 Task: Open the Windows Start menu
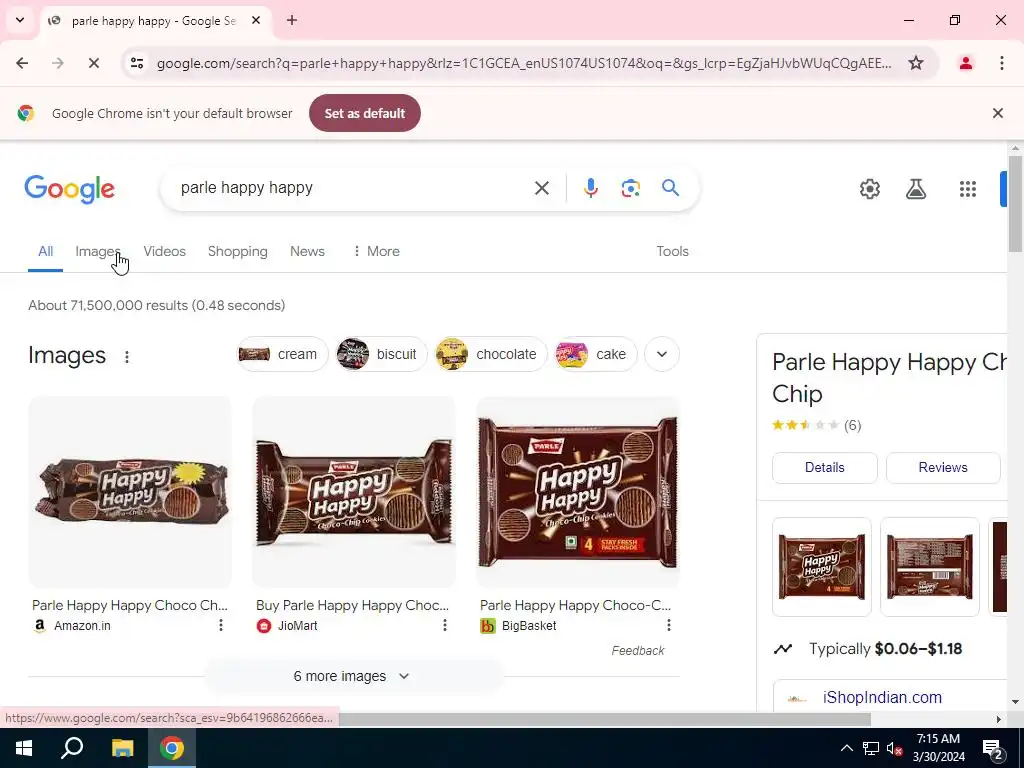[x=24, y=748]
